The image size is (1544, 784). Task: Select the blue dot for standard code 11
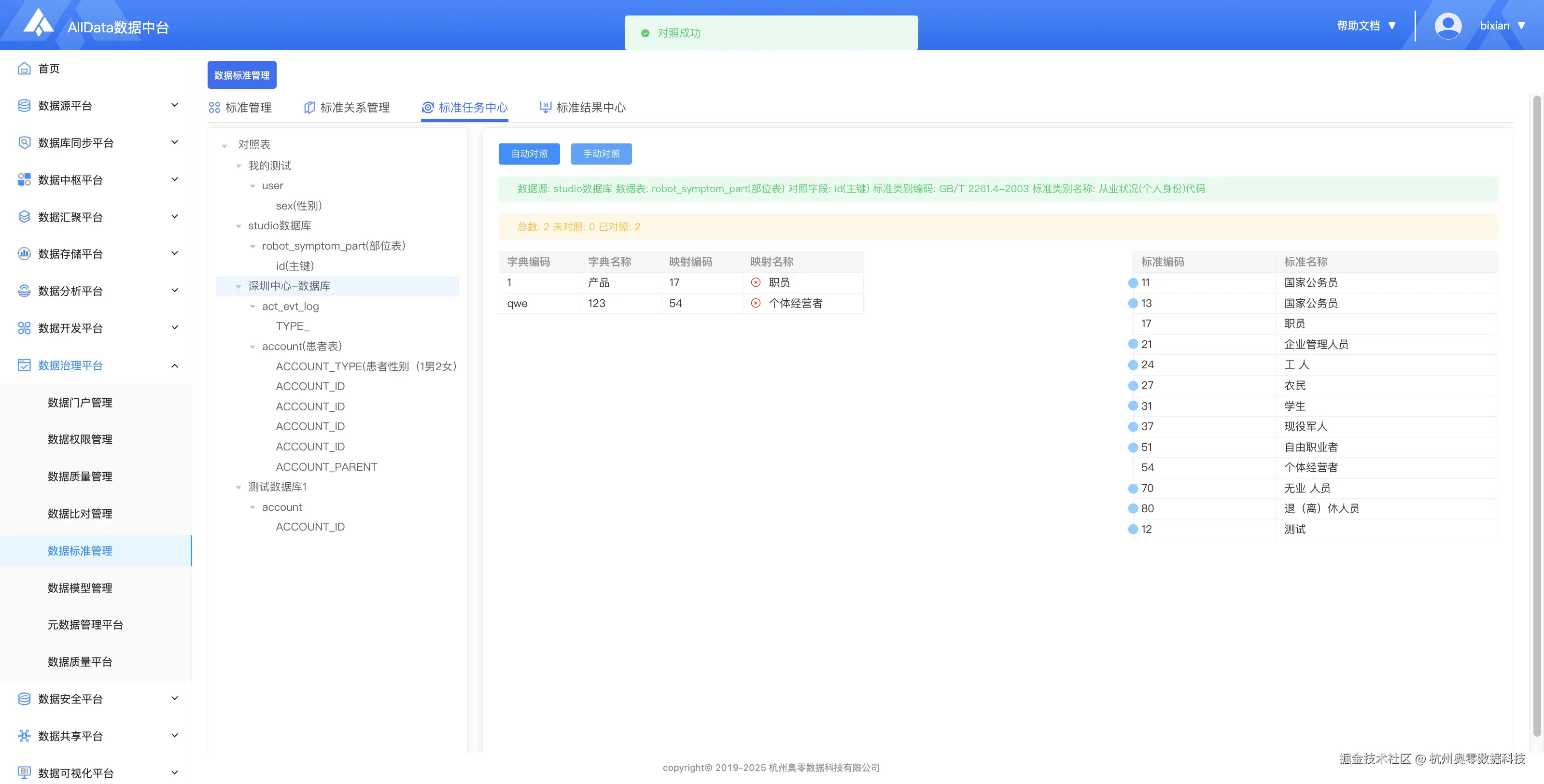(1133, 283)
